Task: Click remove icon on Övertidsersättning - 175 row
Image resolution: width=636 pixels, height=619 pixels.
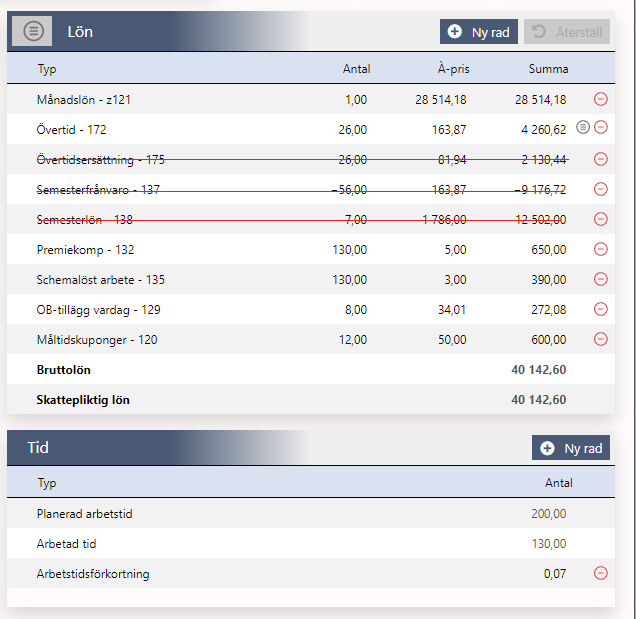Action: pyautogui.click(x=601, y=159)
